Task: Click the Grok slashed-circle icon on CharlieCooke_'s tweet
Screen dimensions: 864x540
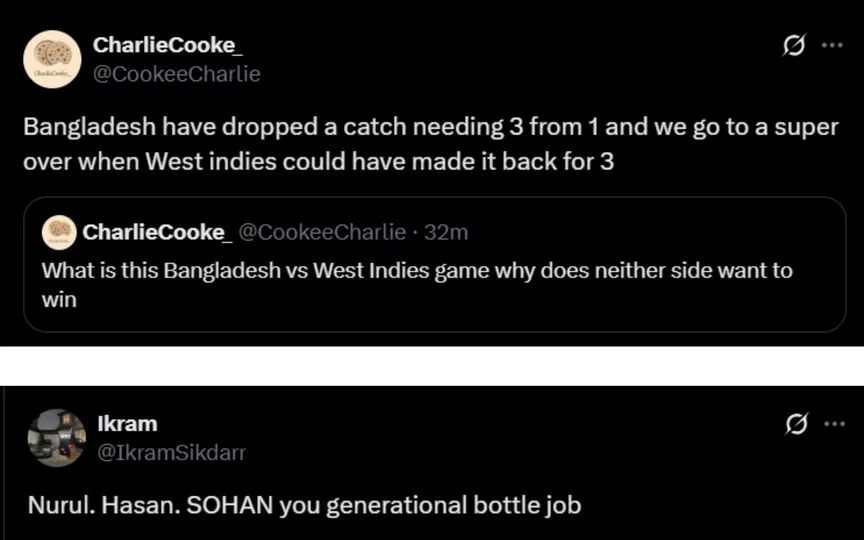Action: click(x=795, y=46)
